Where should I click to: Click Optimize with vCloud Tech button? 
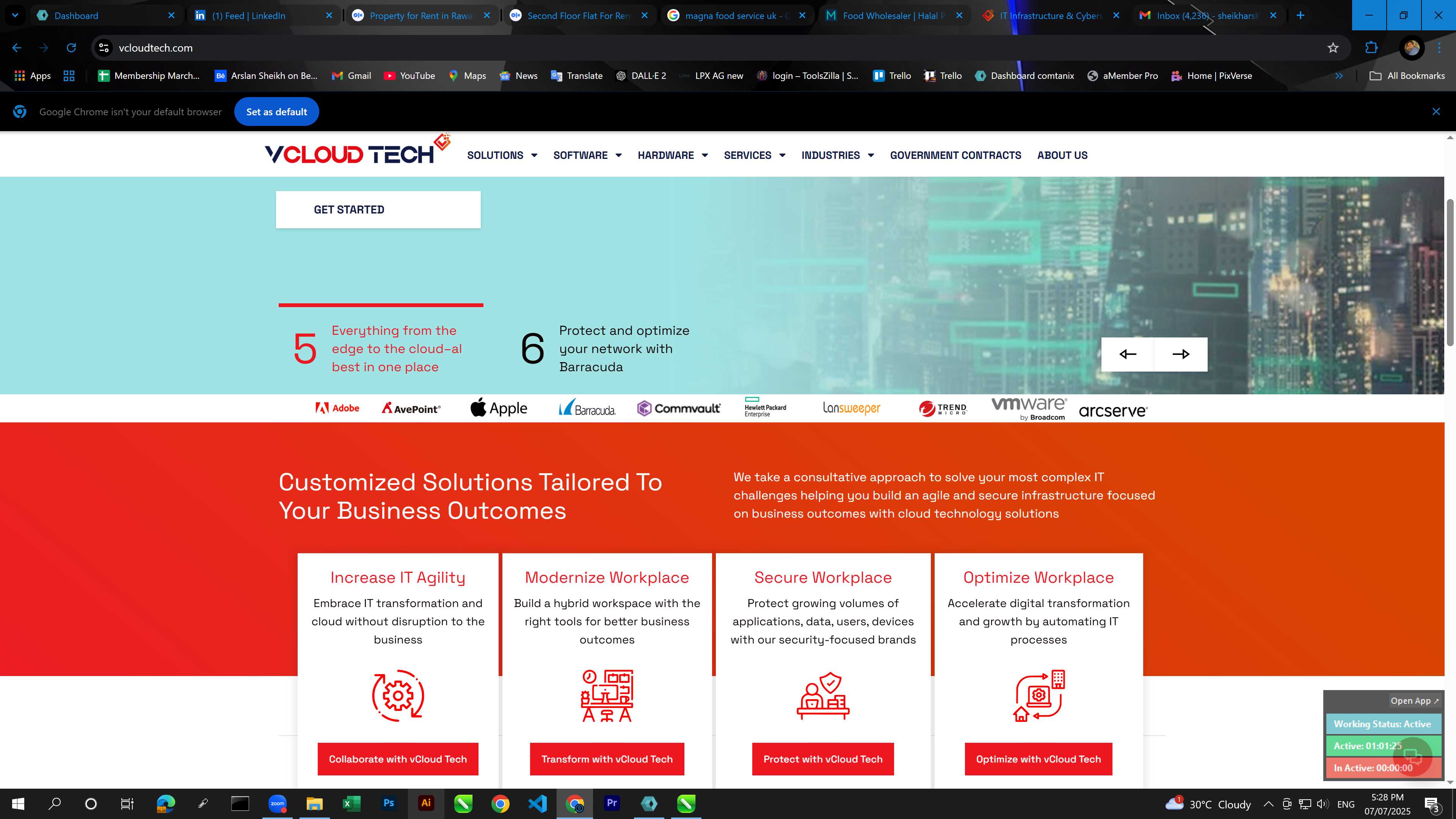(x=1038, y=759)
